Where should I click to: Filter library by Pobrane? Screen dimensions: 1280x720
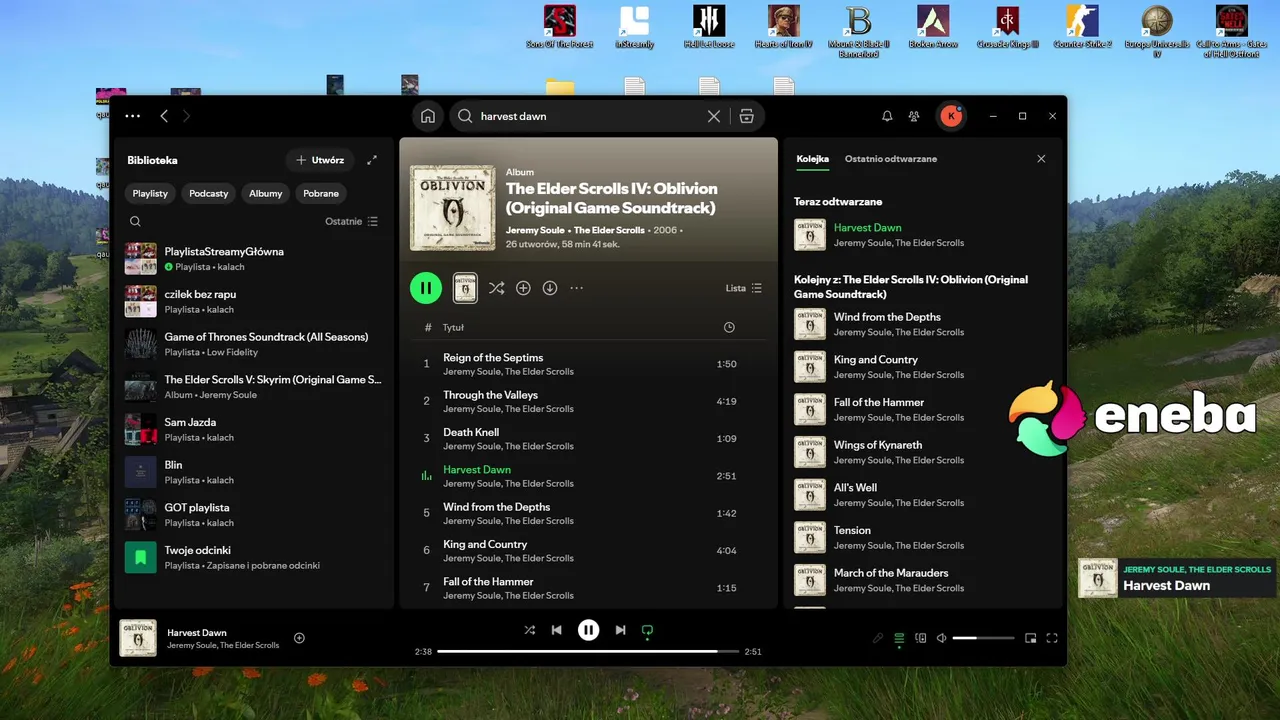click(x=321, y=193)
